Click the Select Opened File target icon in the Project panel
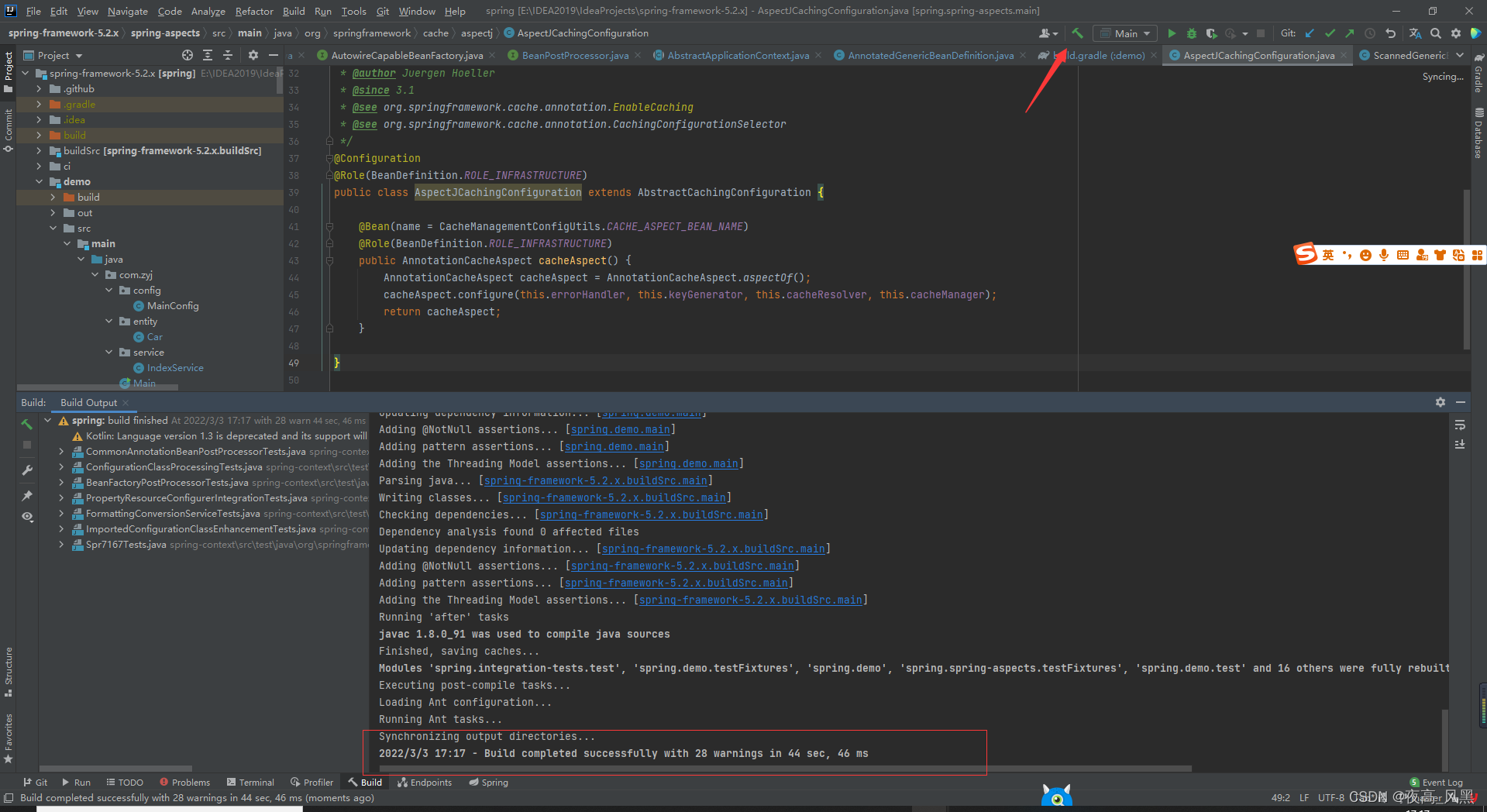Image resolution: width=1487 pixels, height=812 pixels. 188,55
